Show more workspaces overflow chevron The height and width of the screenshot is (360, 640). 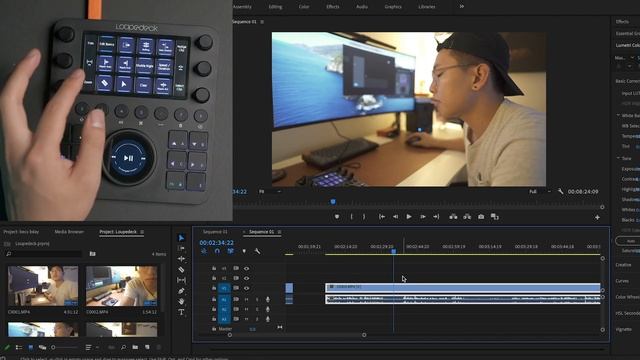coord(462,7)
